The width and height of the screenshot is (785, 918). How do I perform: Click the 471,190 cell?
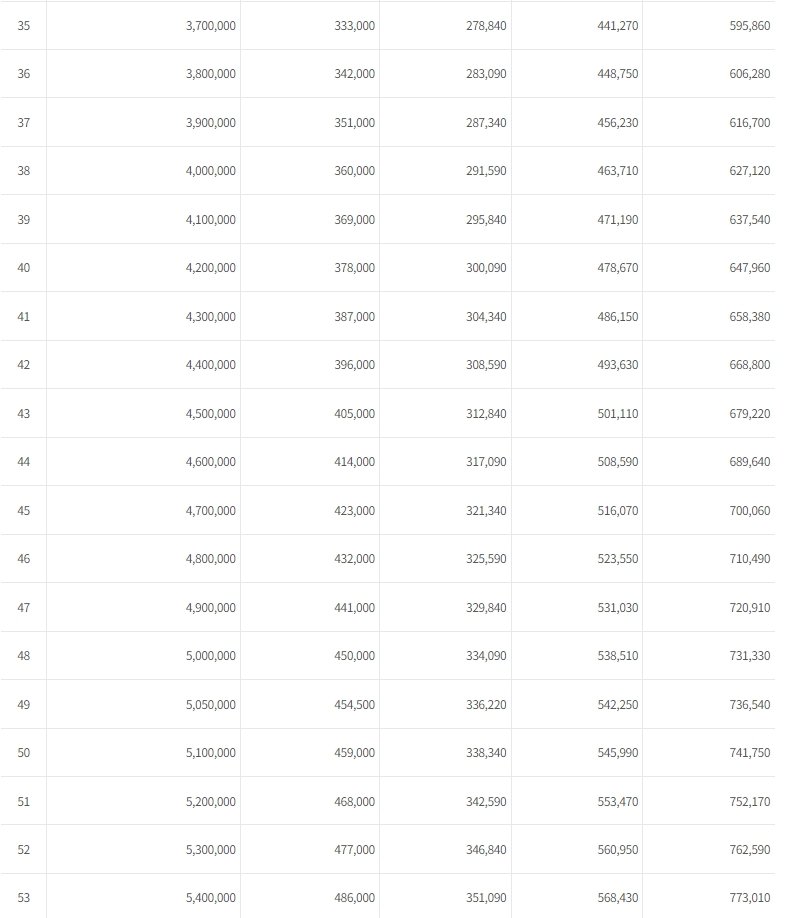(618, 219)
